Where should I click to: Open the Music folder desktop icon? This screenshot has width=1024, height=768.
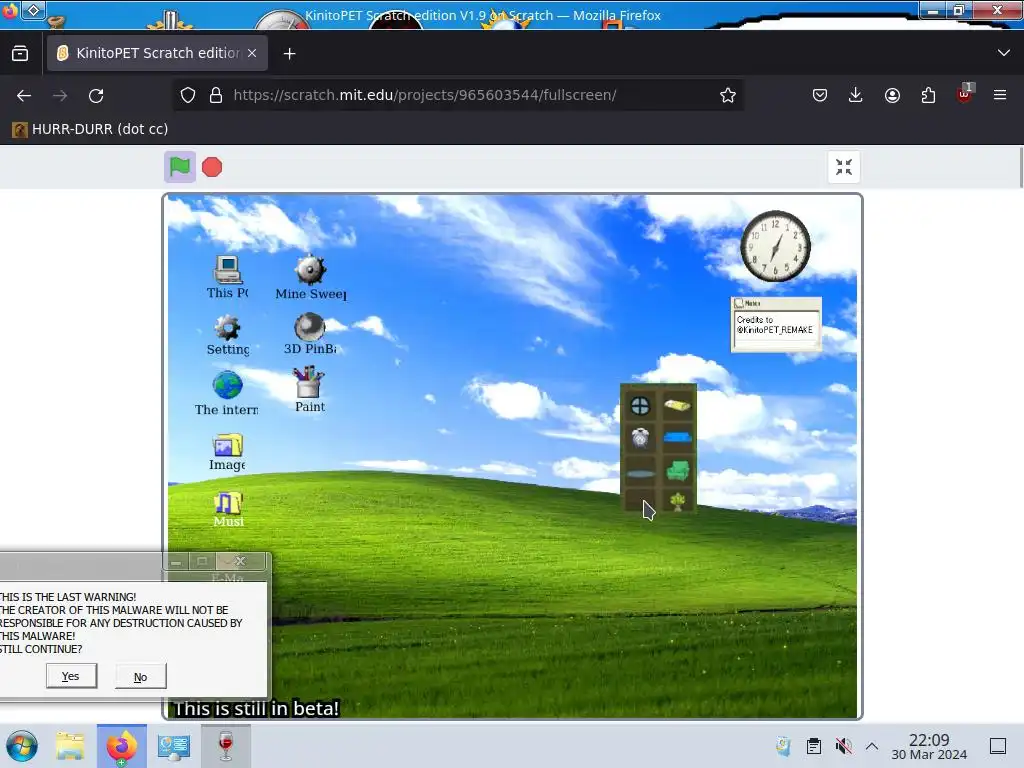tap(228, 509)
